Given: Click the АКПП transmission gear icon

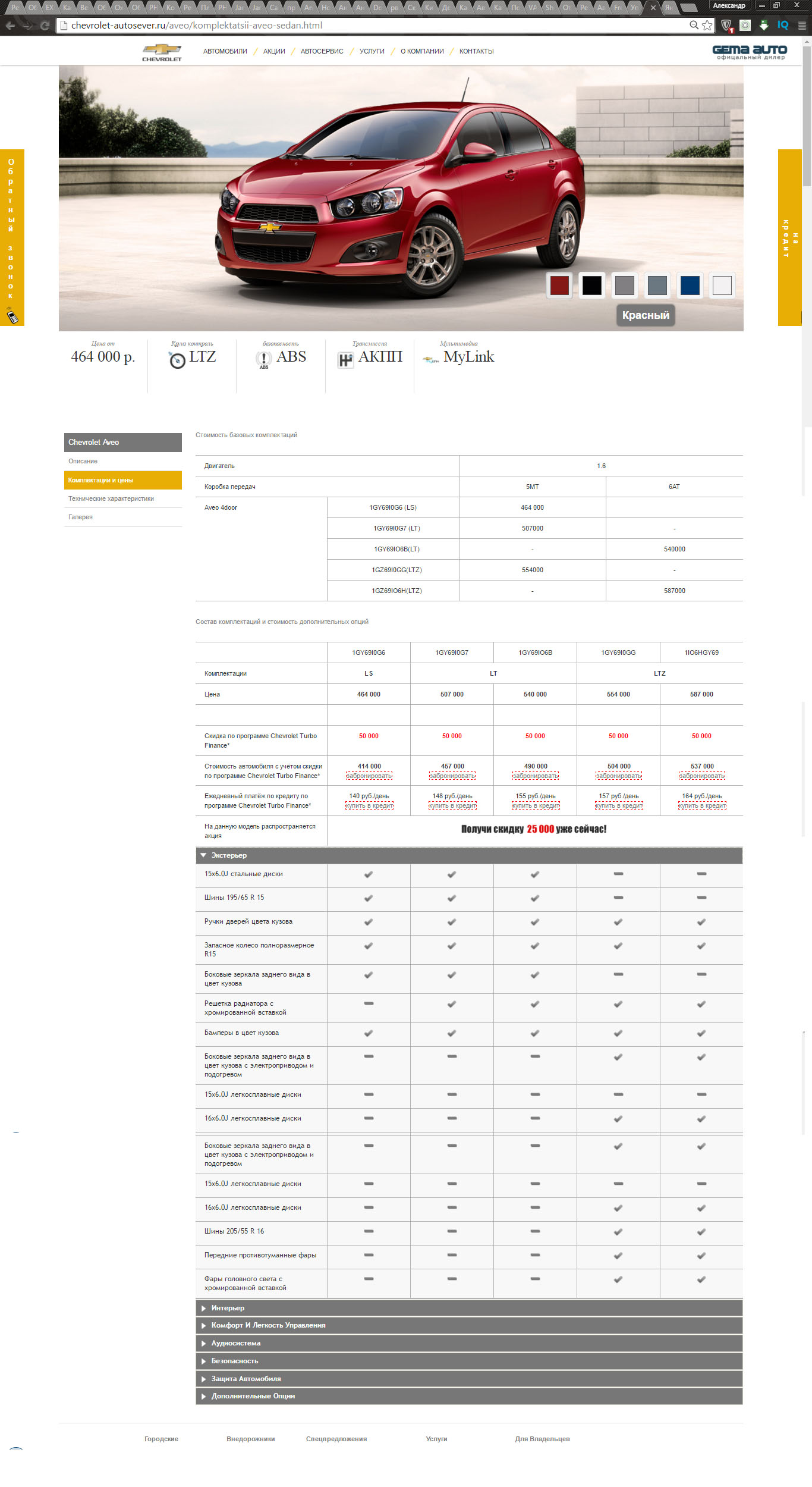Looking at the screenshot, I should 345,359.
